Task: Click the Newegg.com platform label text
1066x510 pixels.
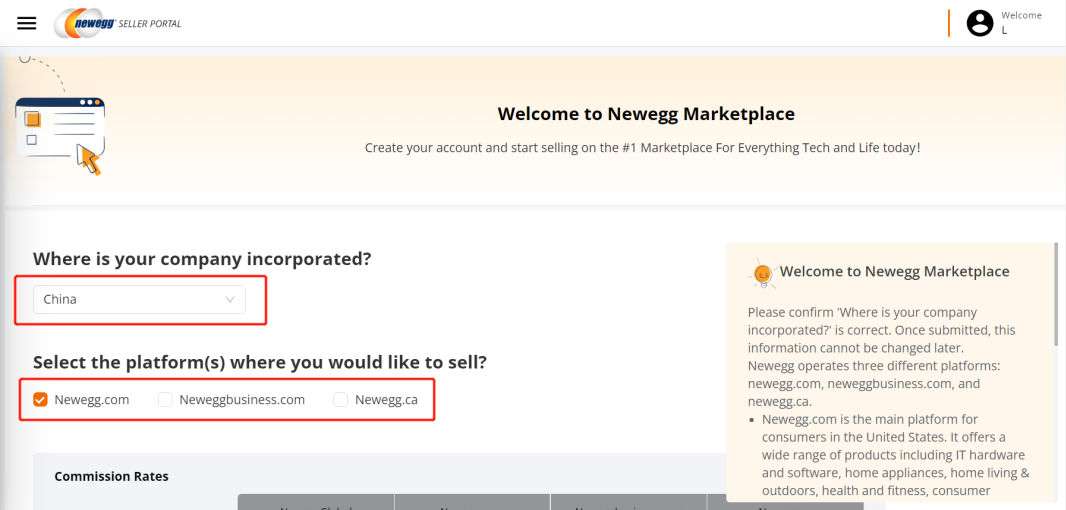Action: click(92, 400)
